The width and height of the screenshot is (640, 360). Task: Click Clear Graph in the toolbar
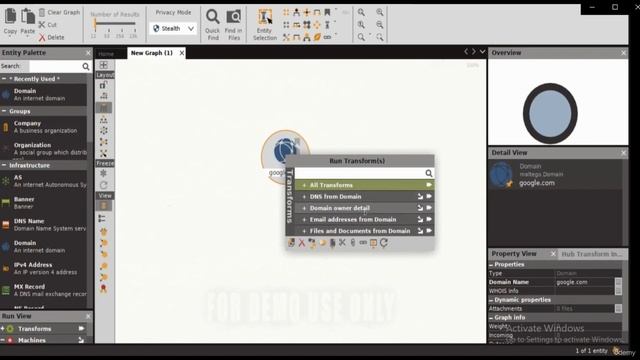click(x=60, y=13)
